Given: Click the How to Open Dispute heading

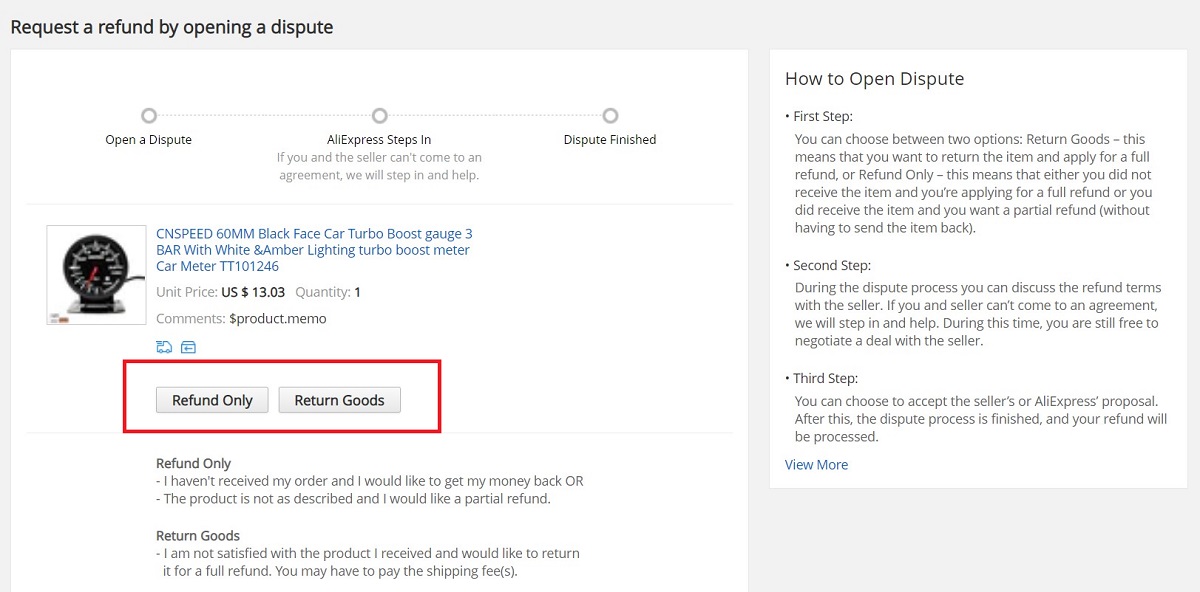Looking at the screenshot, I should point(874,78).
